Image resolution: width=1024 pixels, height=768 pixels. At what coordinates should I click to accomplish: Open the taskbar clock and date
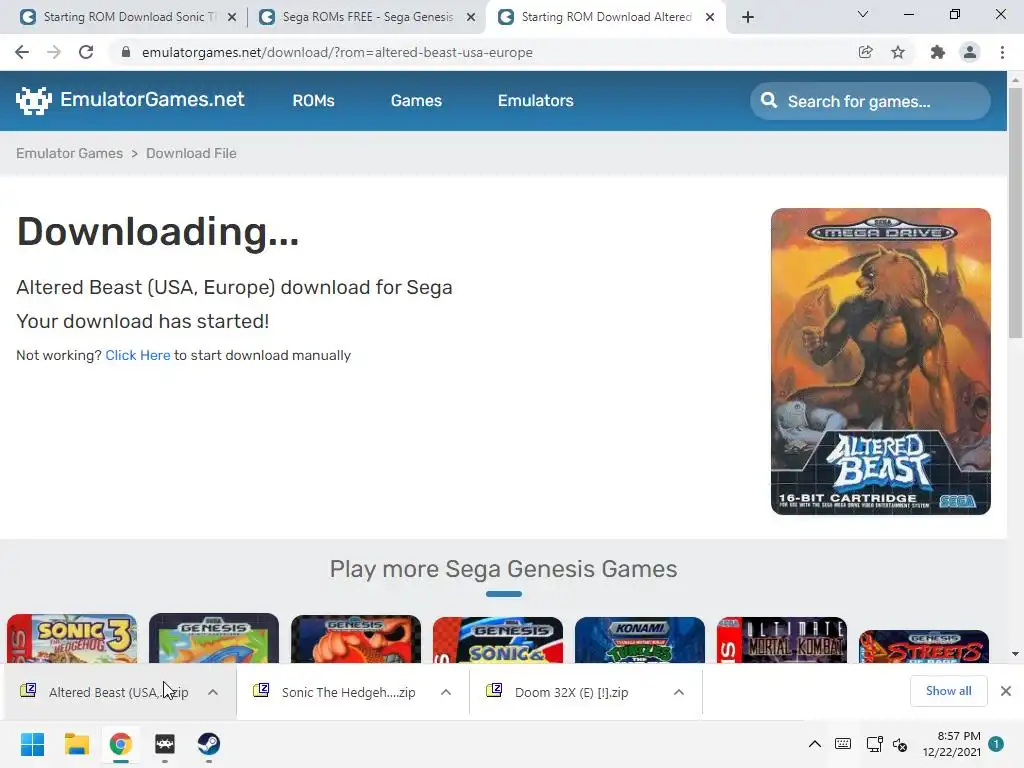[951, 744]
